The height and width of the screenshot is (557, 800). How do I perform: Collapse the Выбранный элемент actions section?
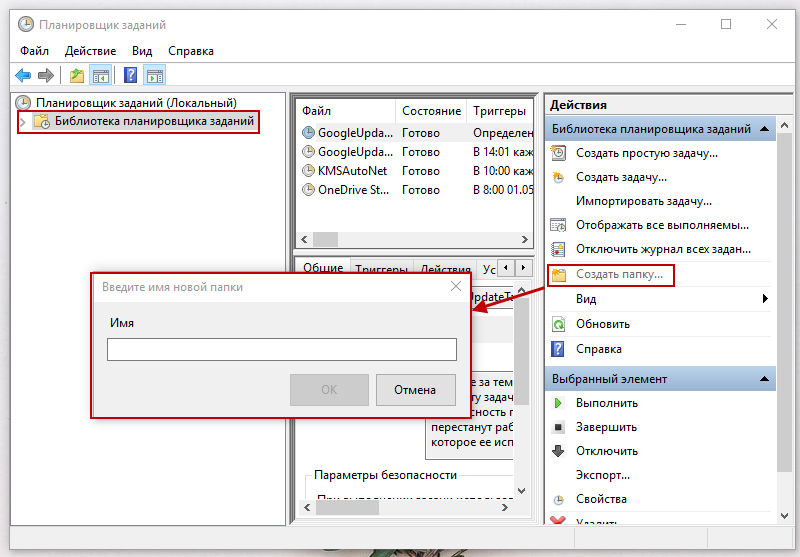[x=765, y=380]
